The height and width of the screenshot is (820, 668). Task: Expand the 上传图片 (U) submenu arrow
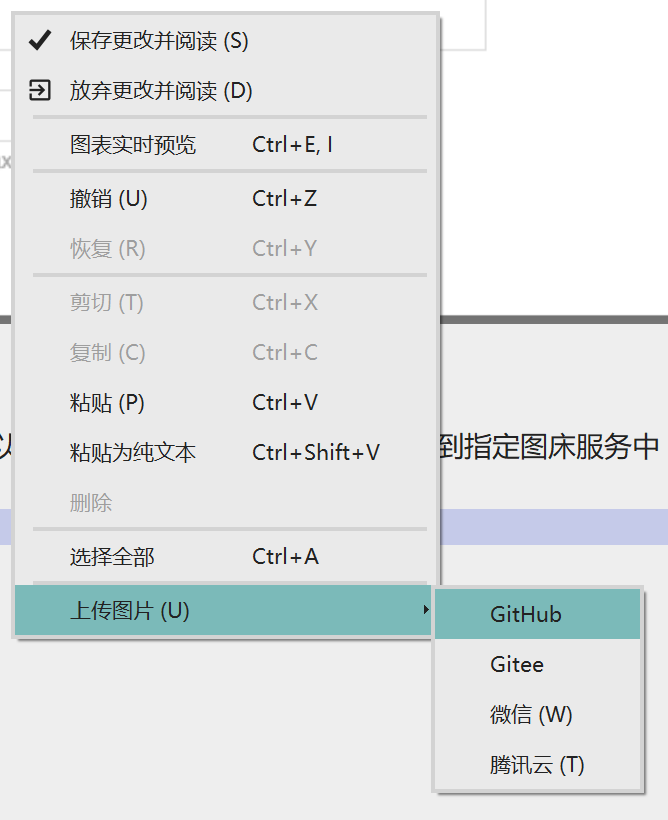click(426, 610)
